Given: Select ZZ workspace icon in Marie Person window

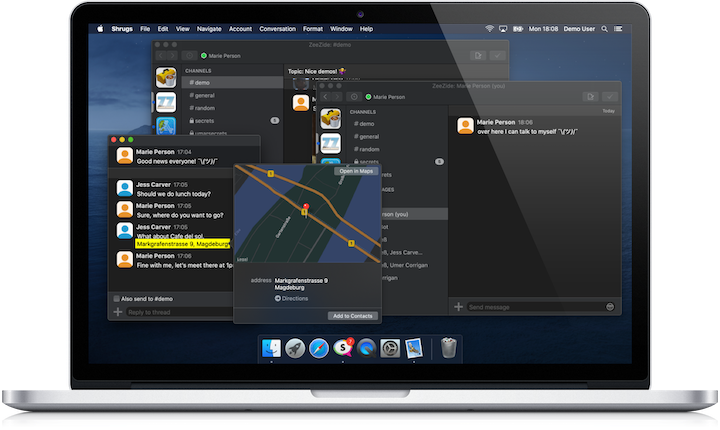Looking at the screenshot, I should coord(331,143).
